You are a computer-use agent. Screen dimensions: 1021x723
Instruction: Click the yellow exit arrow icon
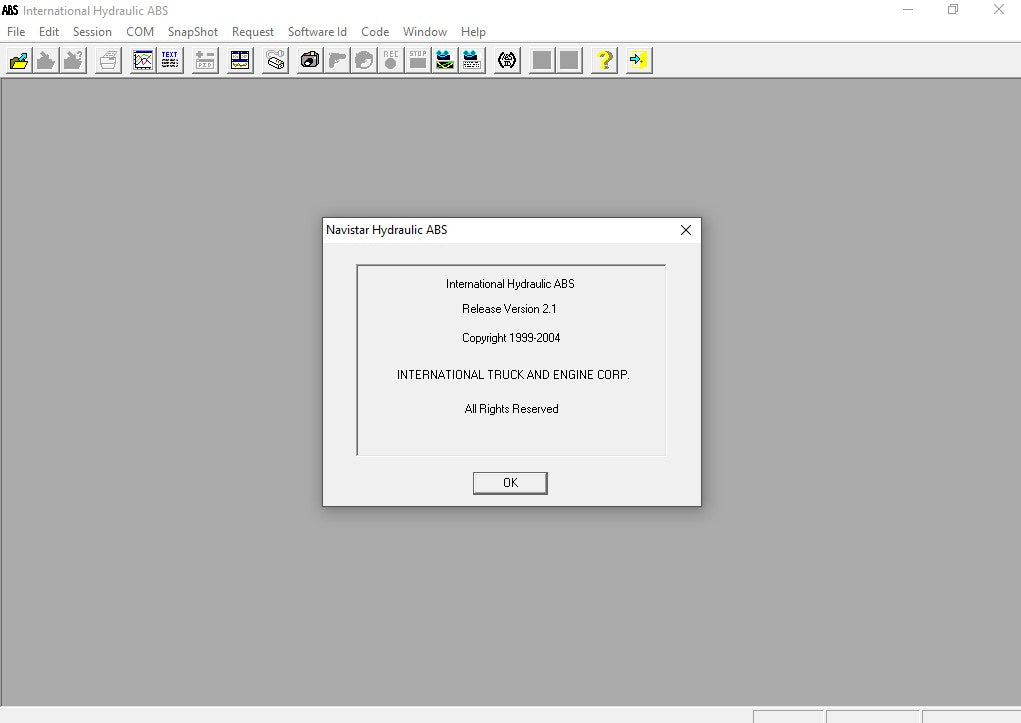click(638, 61)
